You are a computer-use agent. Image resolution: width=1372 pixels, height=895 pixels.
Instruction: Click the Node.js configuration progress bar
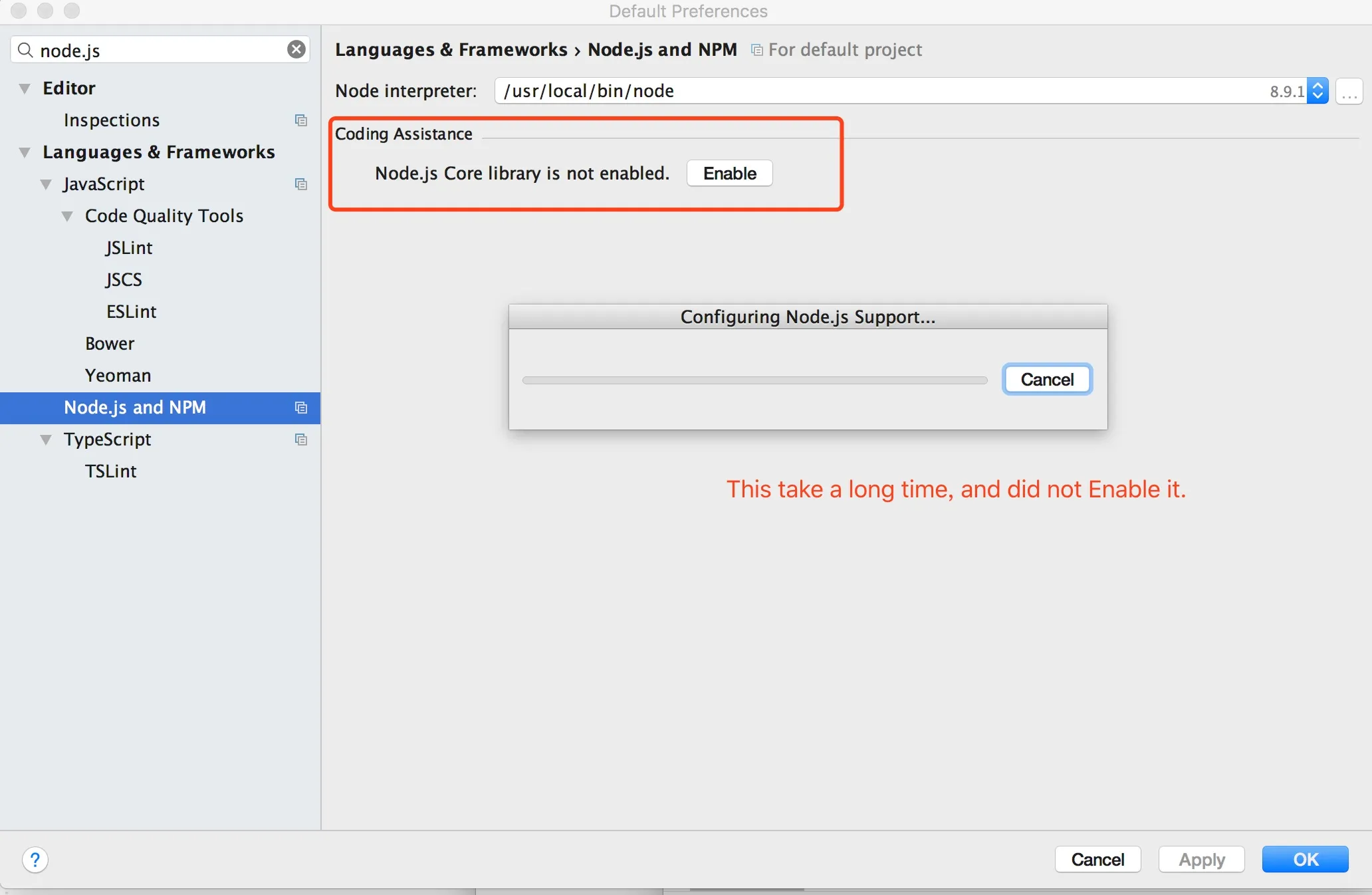[x=754, y=380]
